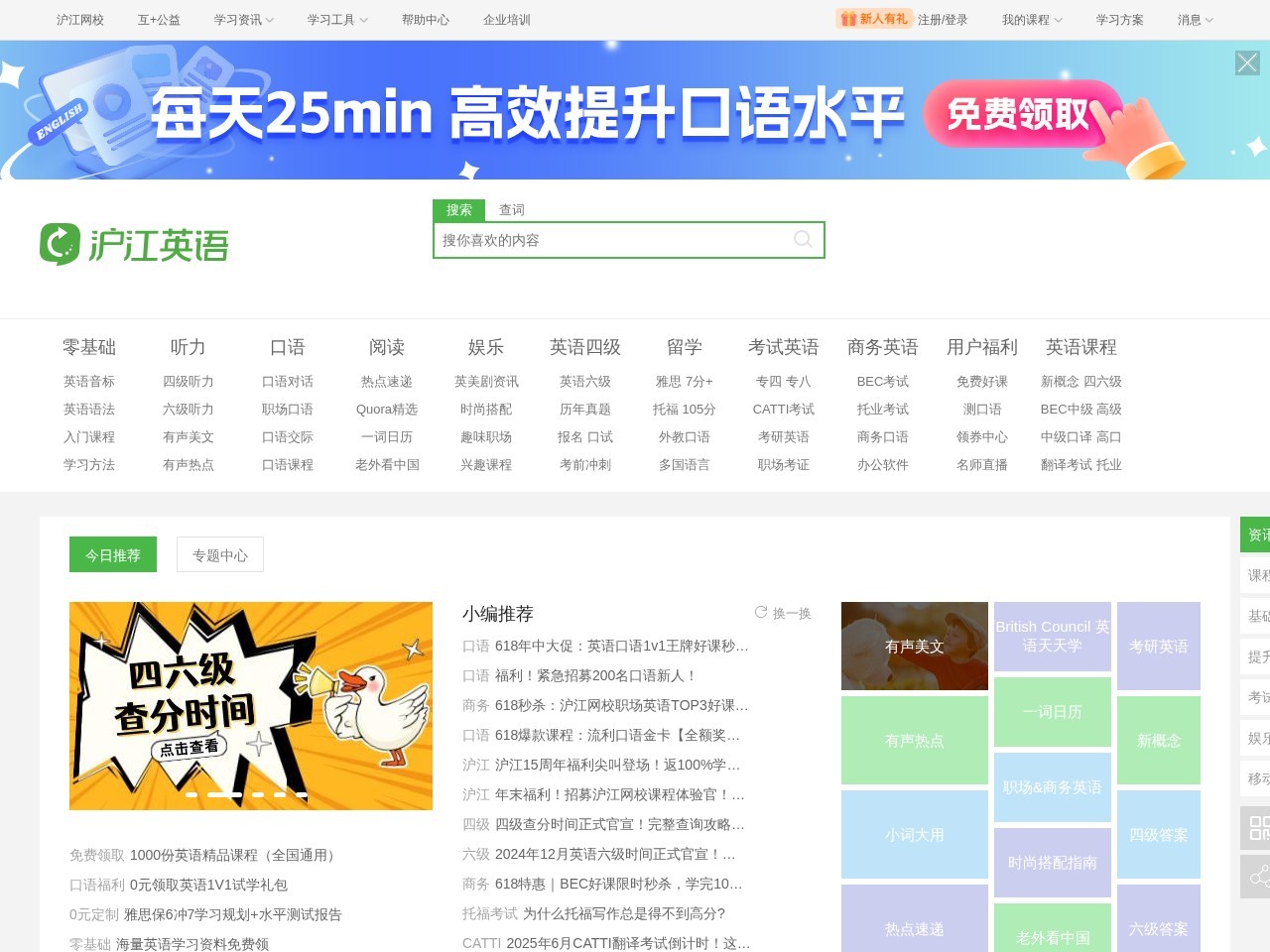Open the 我的课程 dropdown
This screenshot has height=952, width=1270.
coord(1028,19)
